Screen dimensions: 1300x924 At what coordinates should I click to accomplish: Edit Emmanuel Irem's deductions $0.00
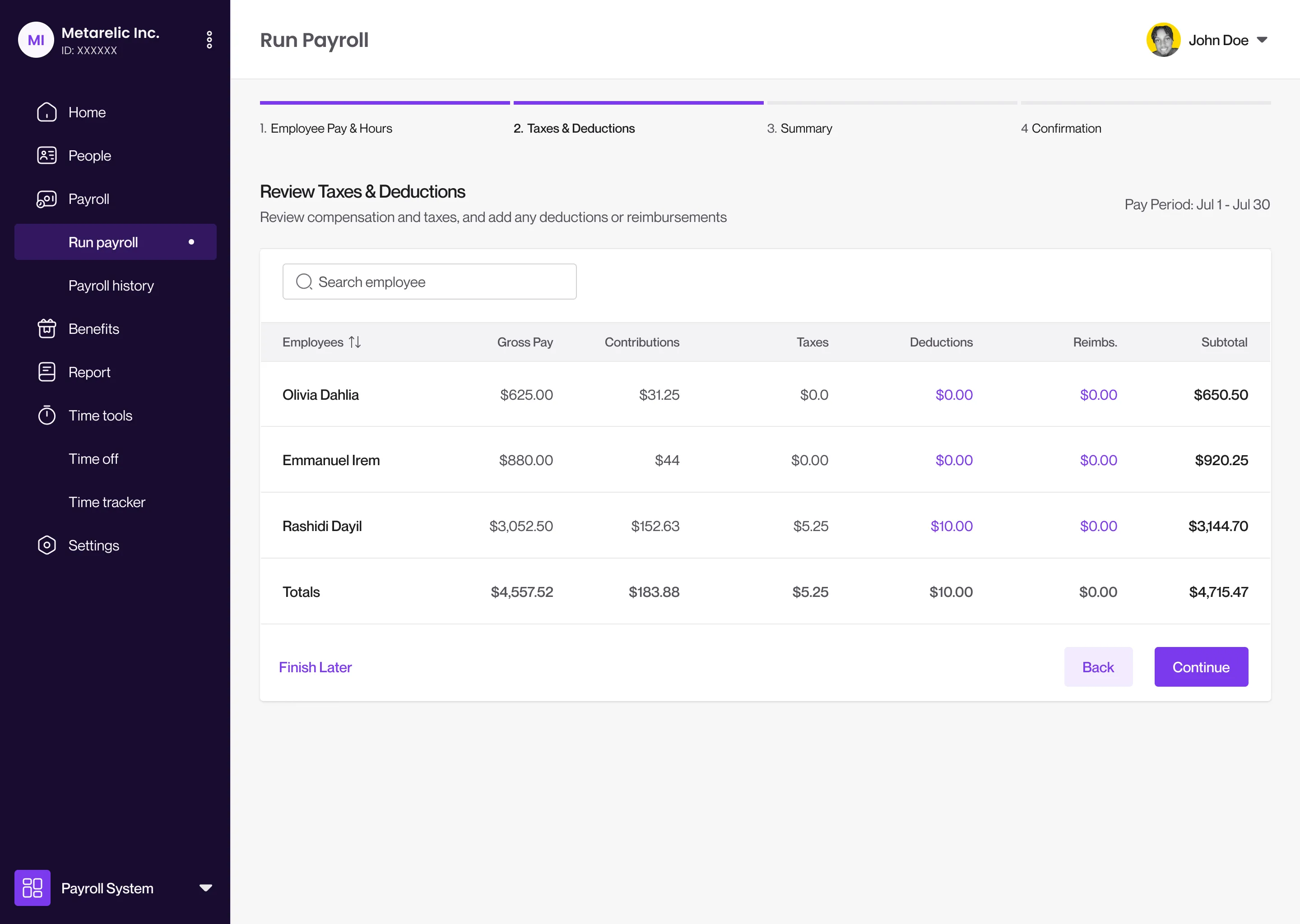[x=954, y=460]
